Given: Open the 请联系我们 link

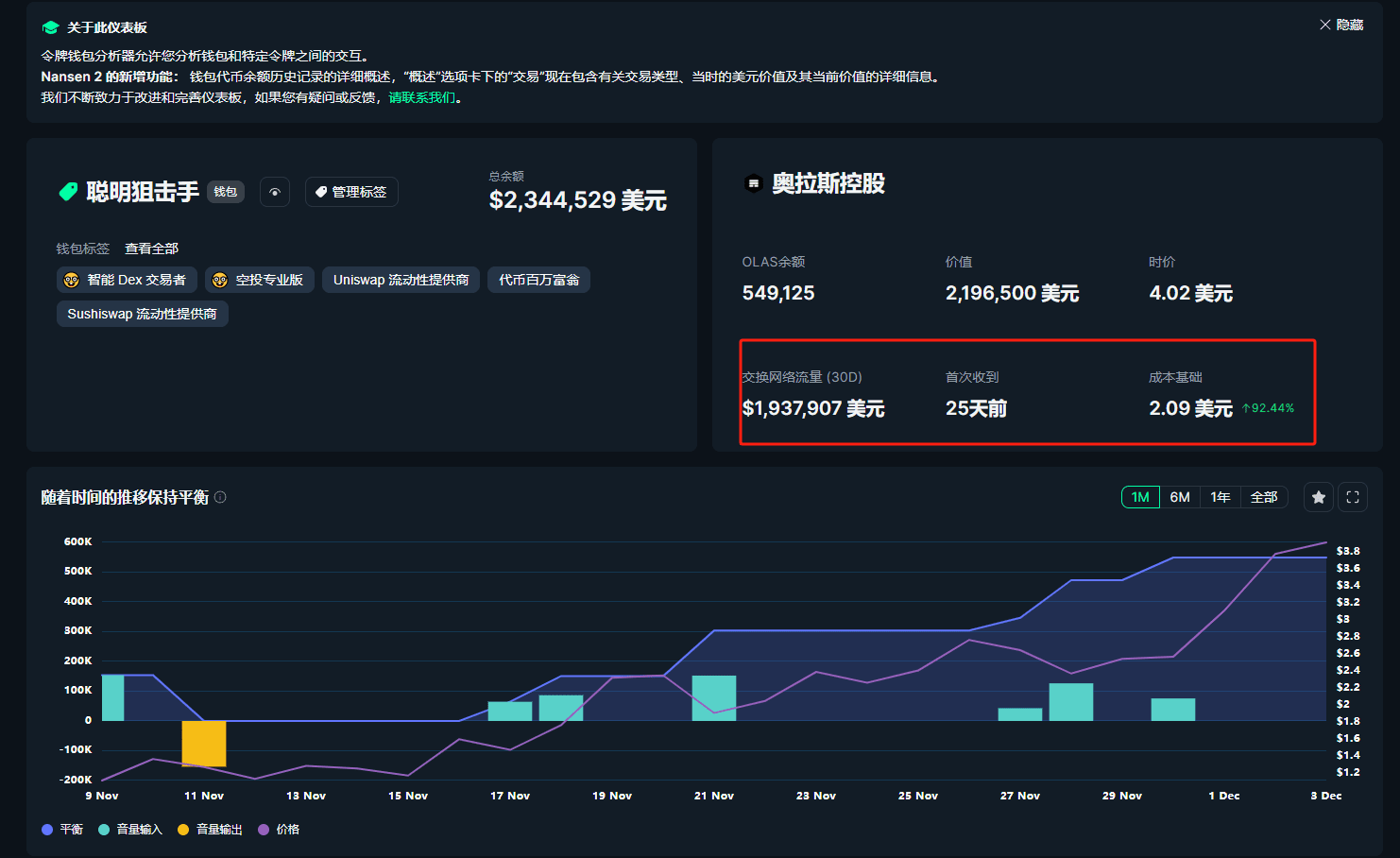Looking at the screenshot, I should (x=421, y=97).
